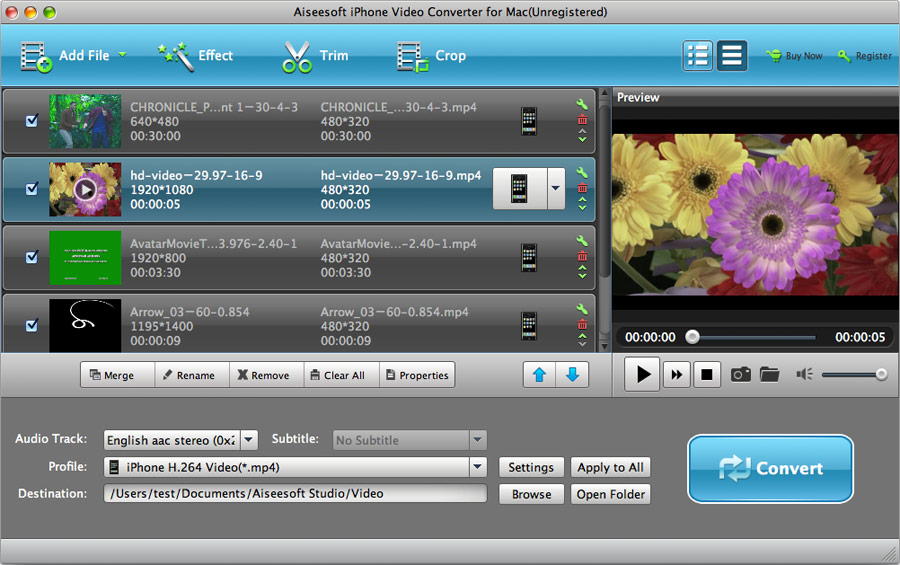This screenshot has width=900, height=565.
Task: Open the snapshot folder icon
Action: pos(769,375)
